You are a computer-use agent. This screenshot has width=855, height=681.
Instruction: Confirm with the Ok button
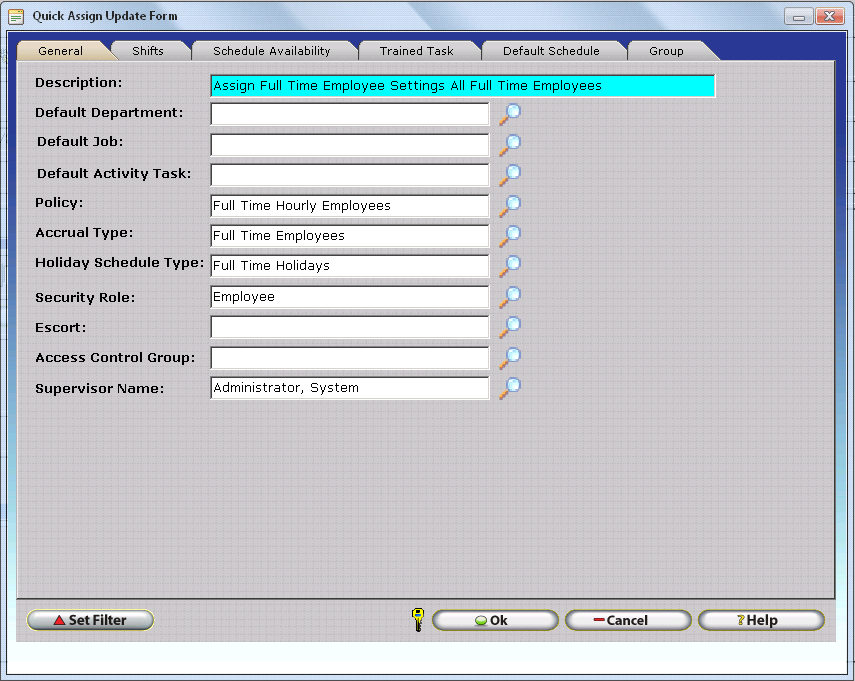tap(495, 620)
